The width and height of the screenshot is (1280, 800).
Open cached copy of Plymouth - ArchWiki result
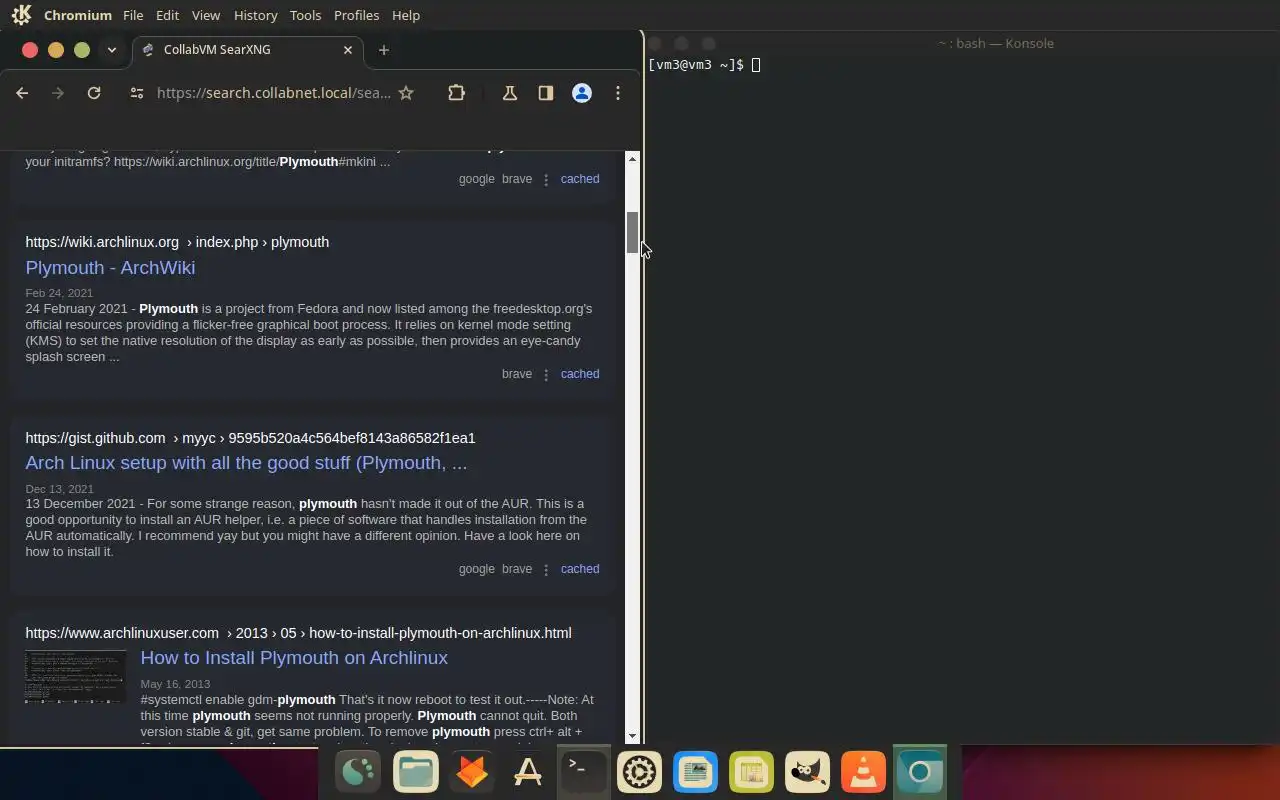point(580,374)
